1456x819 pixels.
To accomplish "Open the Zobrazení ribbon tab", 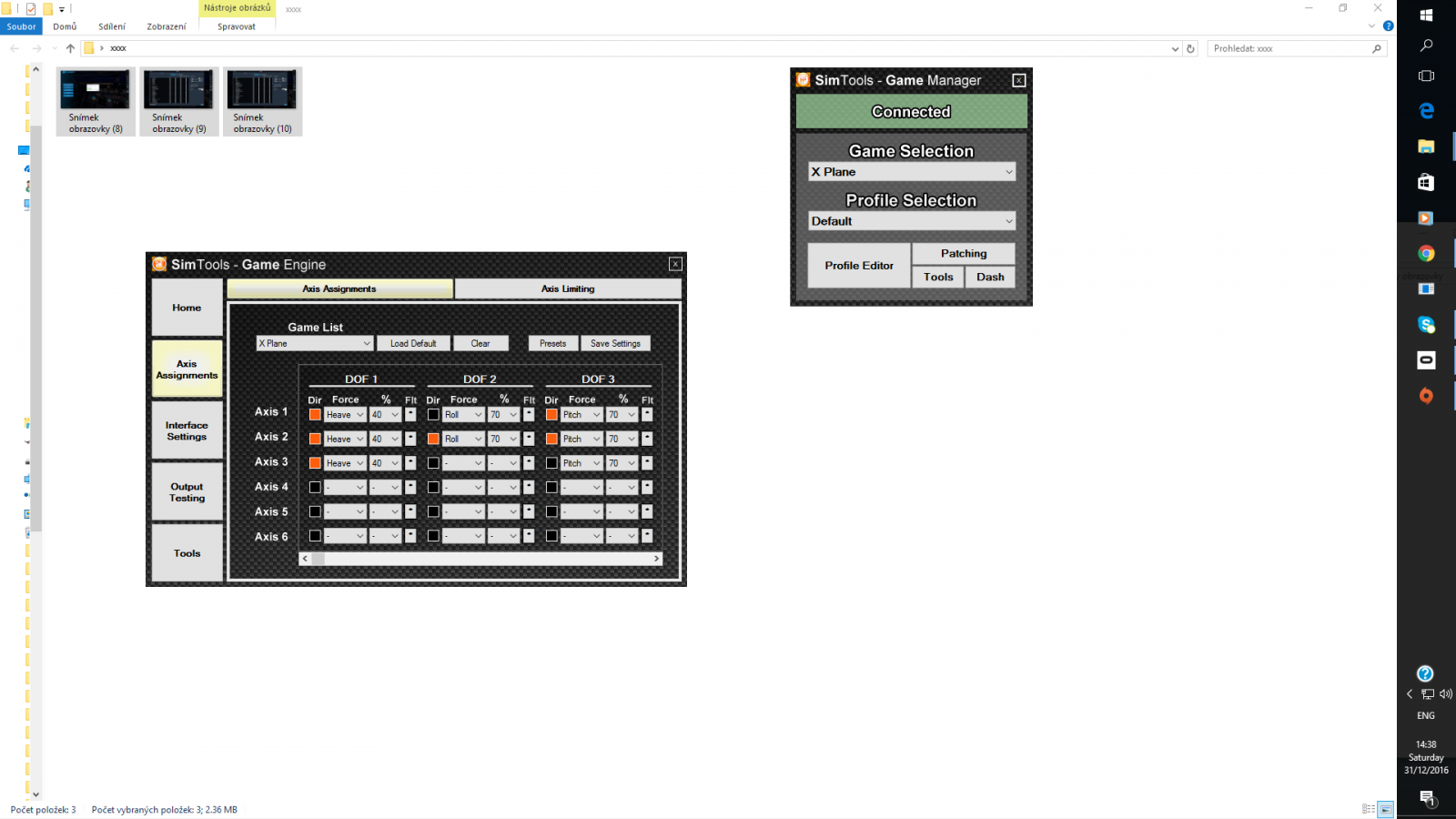I will 167,26.
